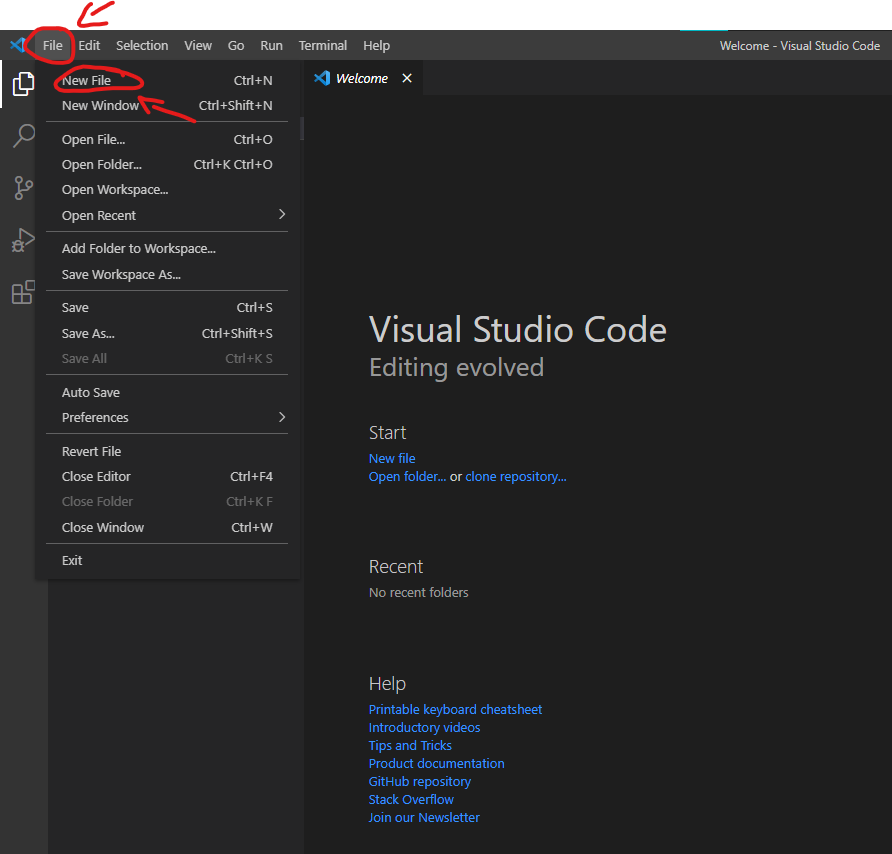This screenshot has width=892, height=854.
Task: Open the Explorer view in activity bar
Action: [x=23, y=84]
